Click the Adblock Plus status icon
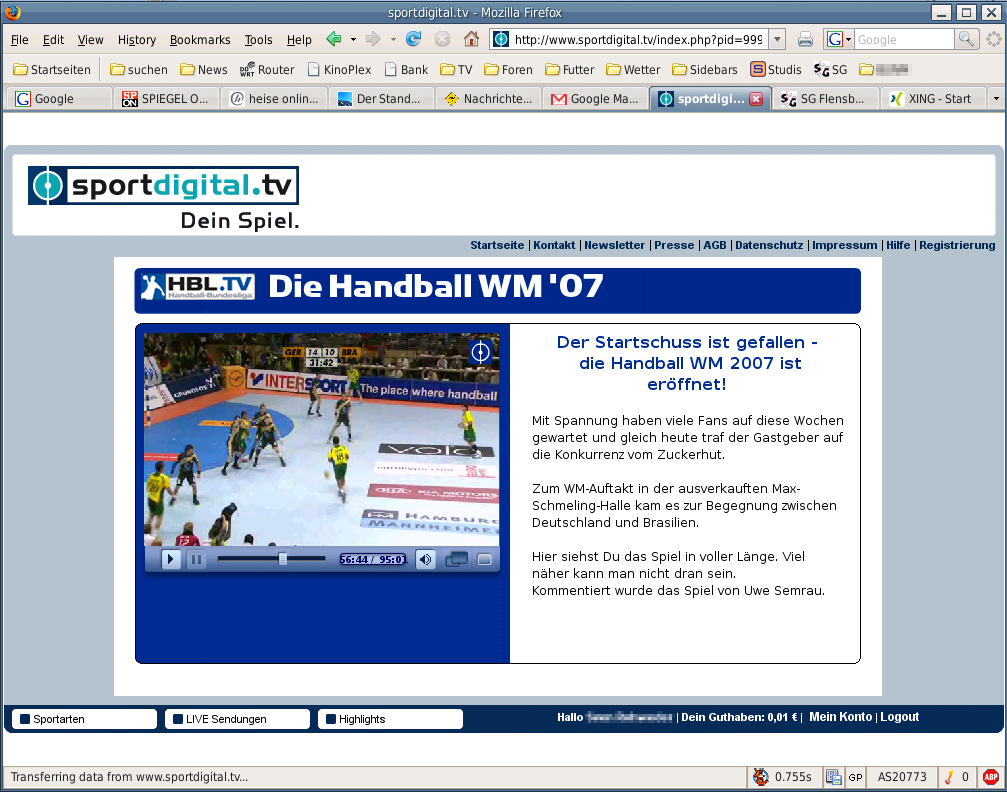Image resolution: width=1007 pixels, height=792 pixels. click(x=990, y=777)
